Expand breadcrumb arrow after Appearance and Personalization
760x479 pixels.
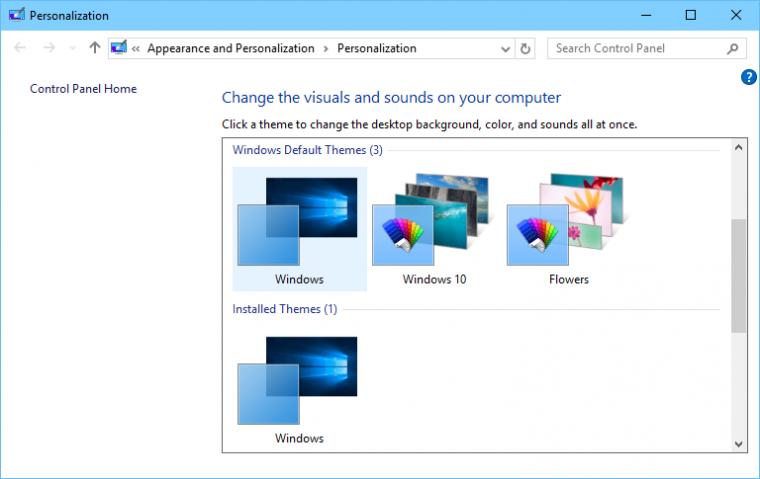coord(326,48)
